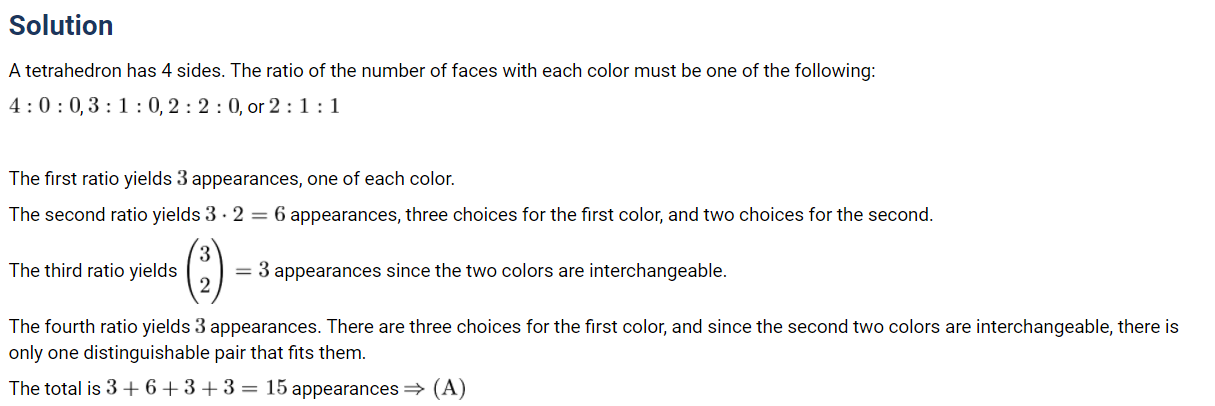Click the 2 : 1 : 1 ratio
The width and height of the screenshot is (1215, 406).
point(303,105)
